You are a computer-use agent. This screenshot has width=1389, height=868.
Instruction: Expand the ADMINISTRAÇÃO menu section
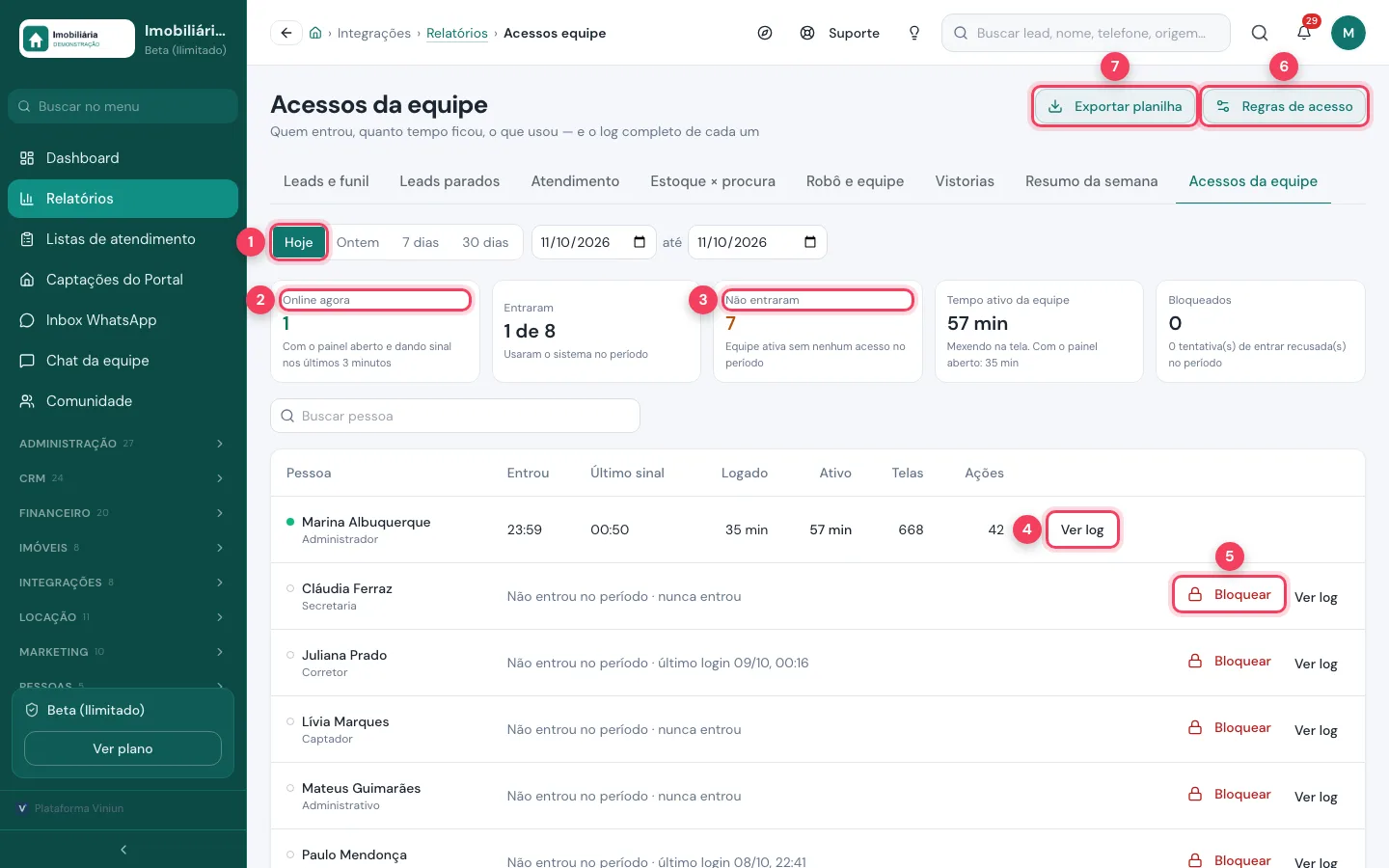[x=123, y=444]
